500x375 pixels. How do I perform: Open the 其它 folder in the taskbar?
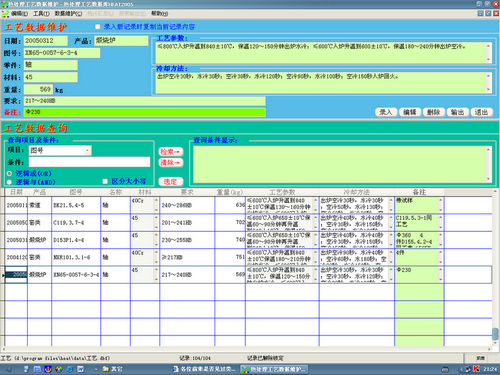tap(113, 369)
